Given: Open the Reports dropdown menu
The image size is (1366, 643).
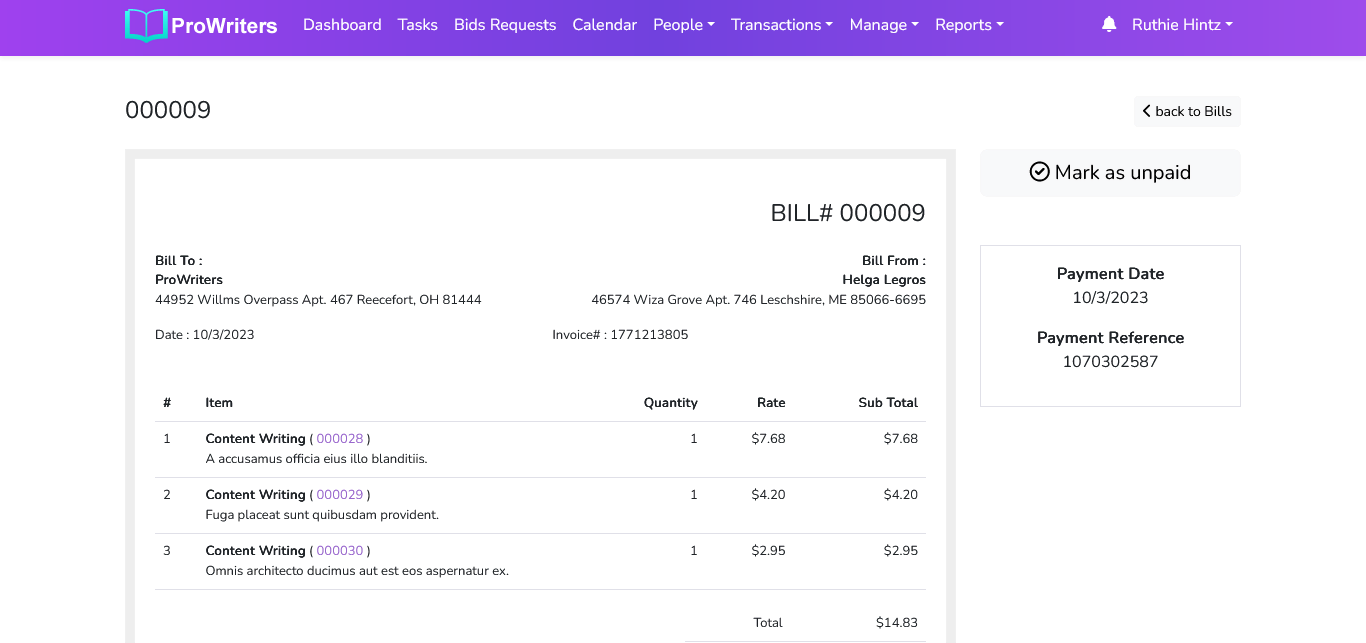Looking at the screenshot, I should pos(968,25).
